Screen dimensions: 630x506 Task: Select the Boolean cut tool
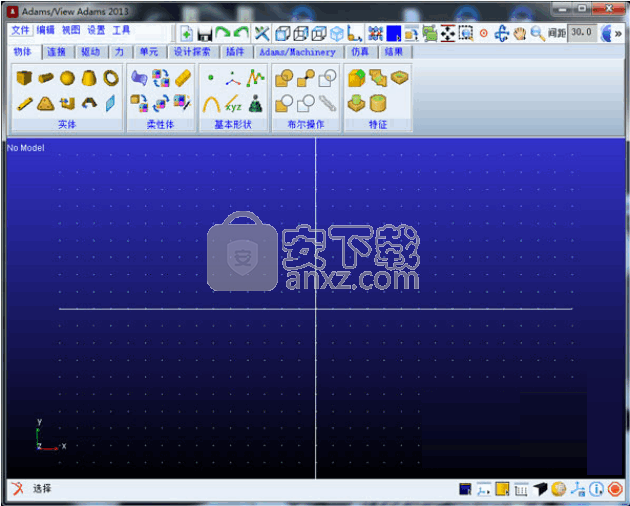(284, 104)
